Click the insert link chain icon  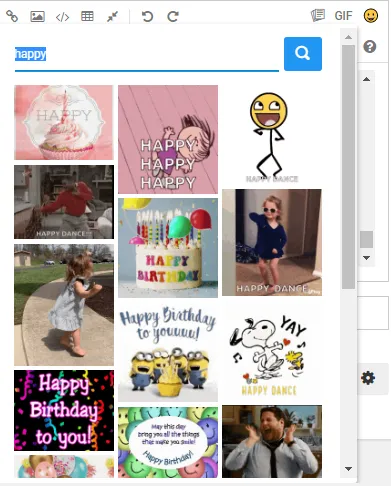(12, 16)
